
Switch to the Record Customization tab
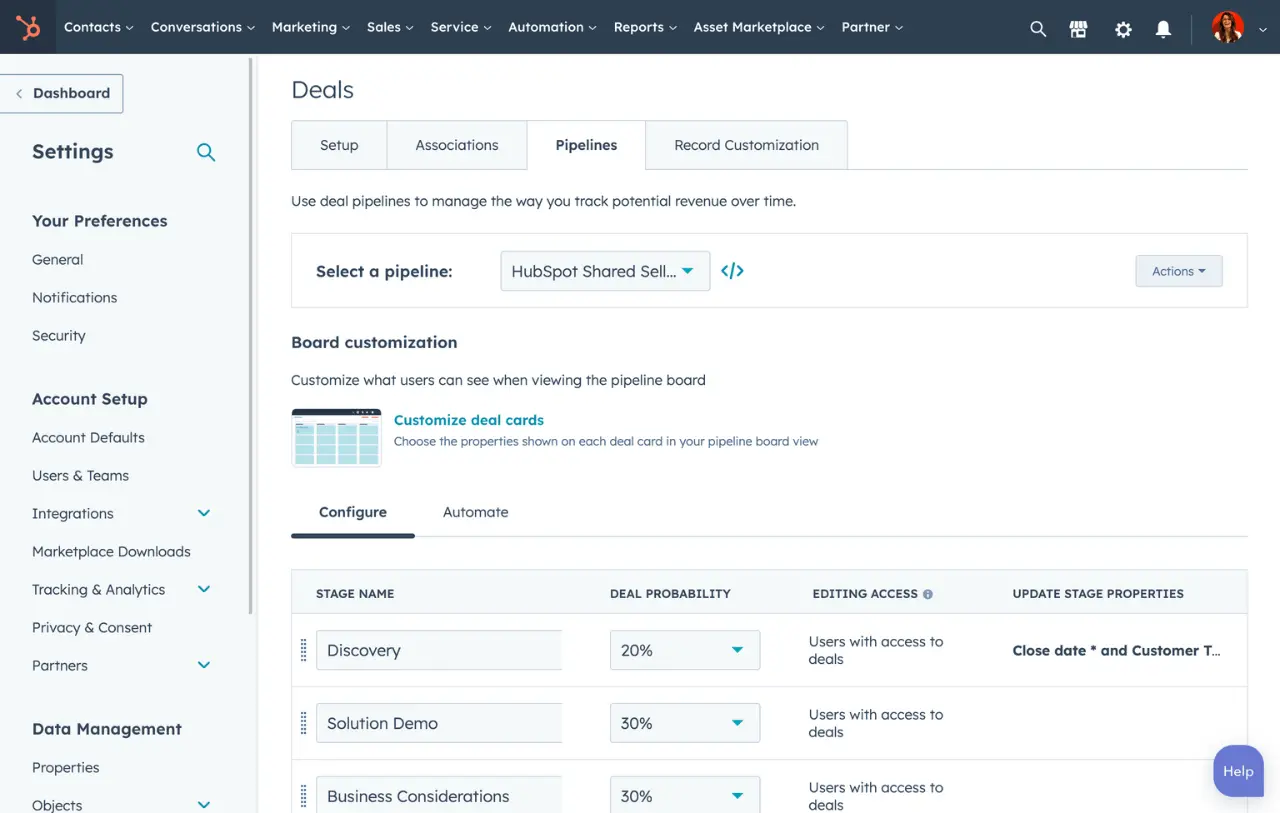pyautogui.click(x=746, y=144)
